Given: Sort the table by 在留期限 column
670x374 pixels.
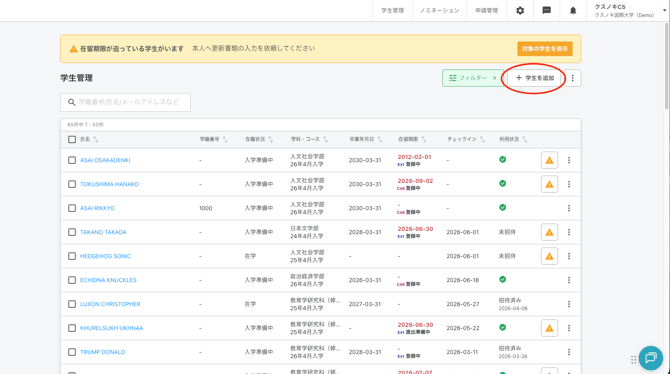Looking at the screenshot, I should pos(423,139).
